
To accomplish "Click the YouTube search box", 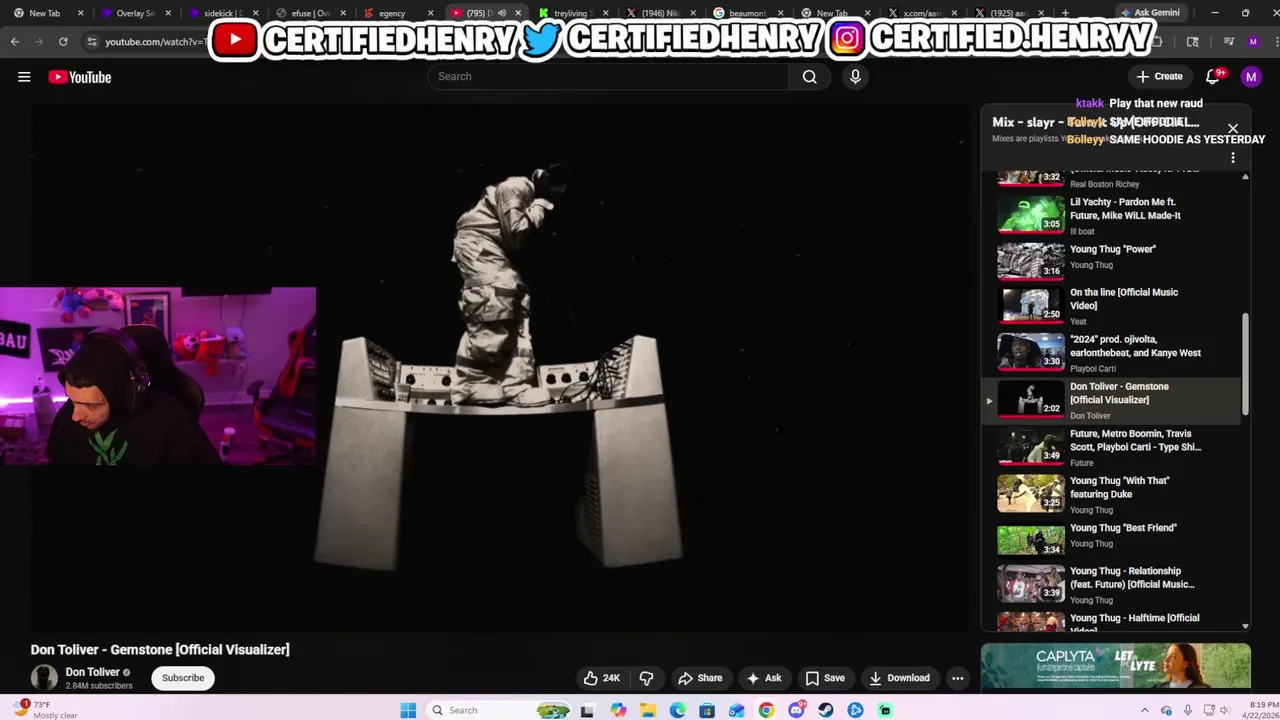I will tap(608, 76).
